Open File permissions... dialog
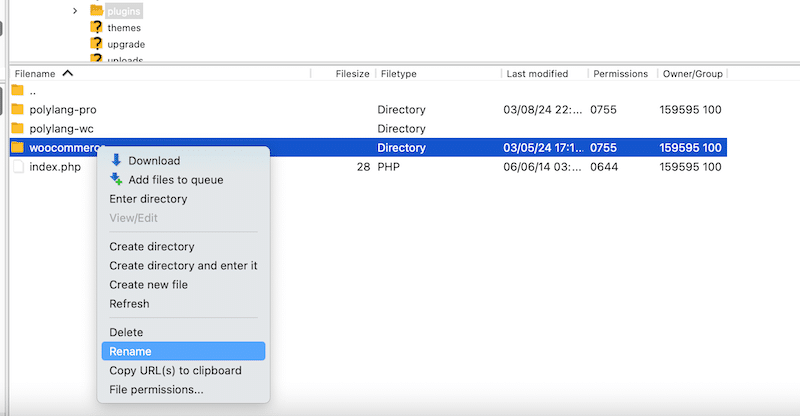The image size is (800, 416). click(156, 389)
